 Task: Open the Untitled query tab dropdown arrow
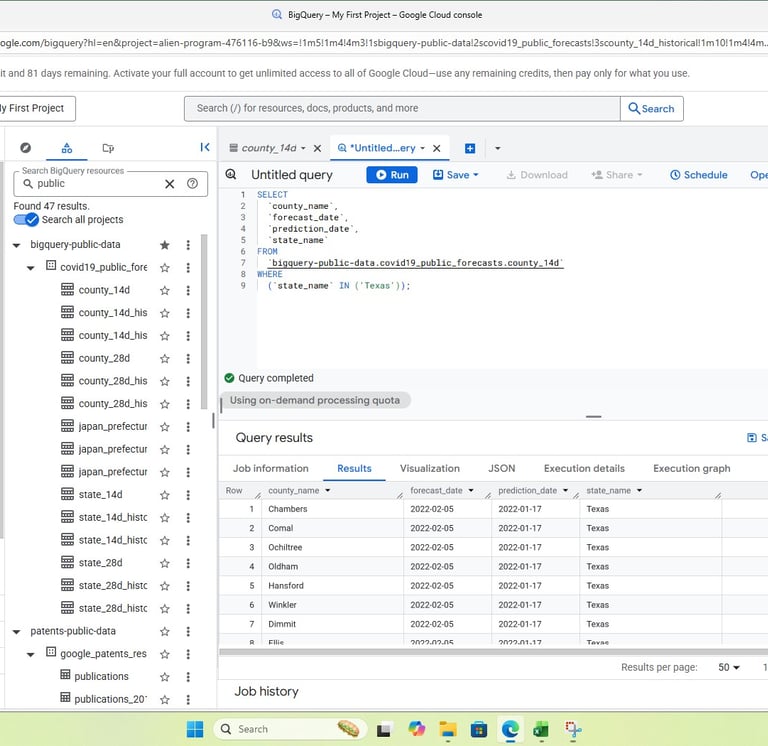[422, 148]
